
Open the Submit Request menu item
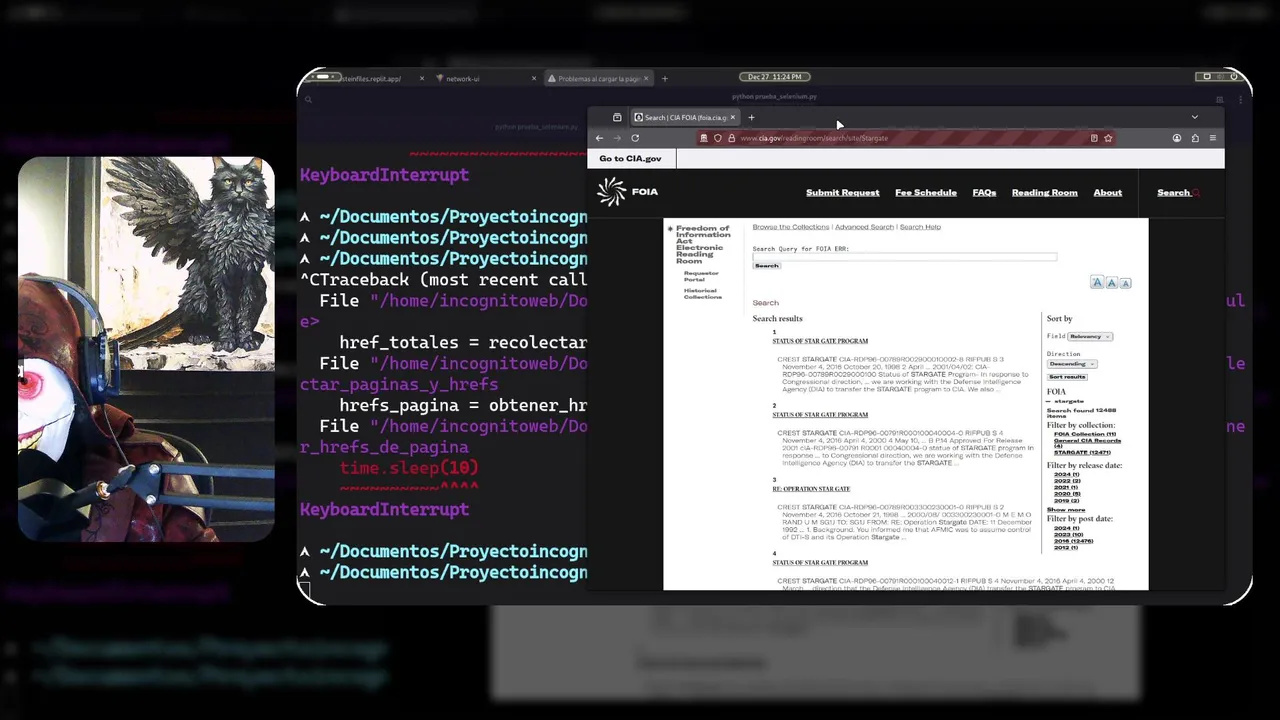pyautogui.click(x=842, y=192)
